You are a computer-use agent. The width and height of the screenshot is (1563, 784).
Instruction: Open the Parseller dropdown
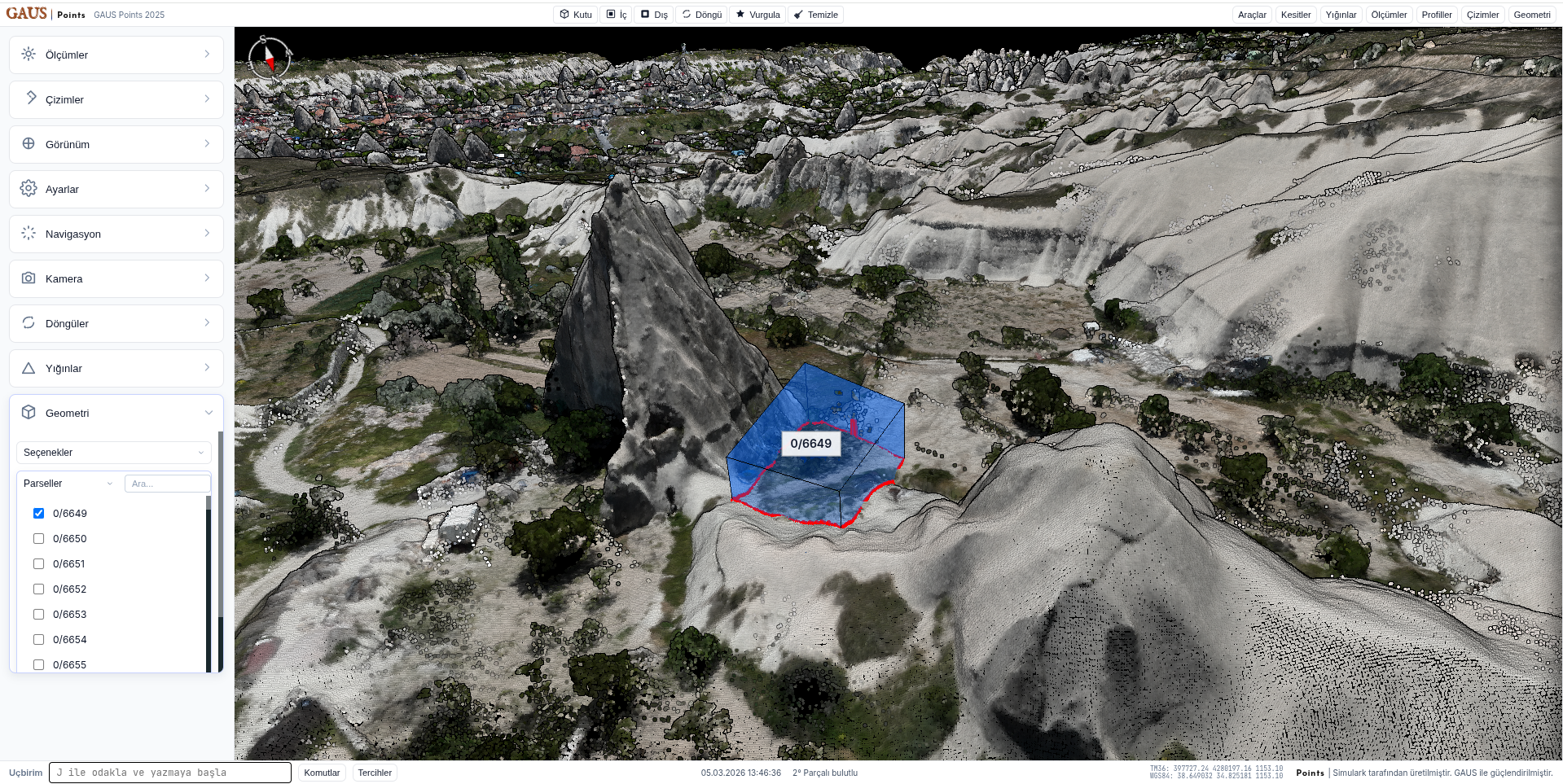pyautogui.click(x=68, y=484)
